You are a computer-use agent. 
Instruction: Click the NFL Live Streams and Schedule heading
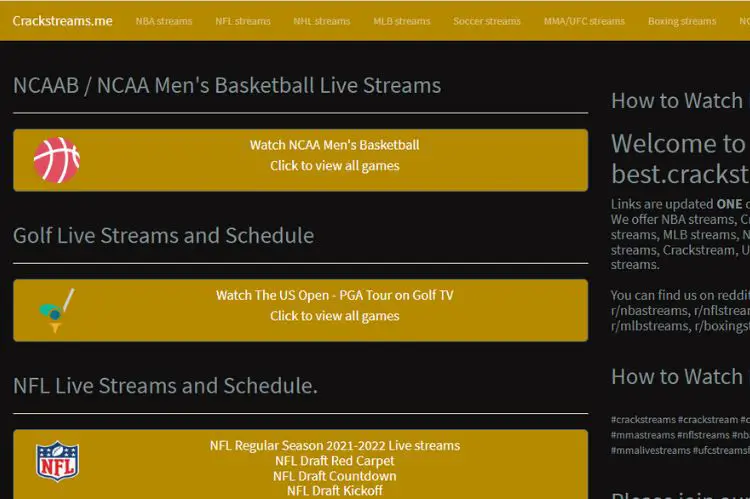[165, 386]
